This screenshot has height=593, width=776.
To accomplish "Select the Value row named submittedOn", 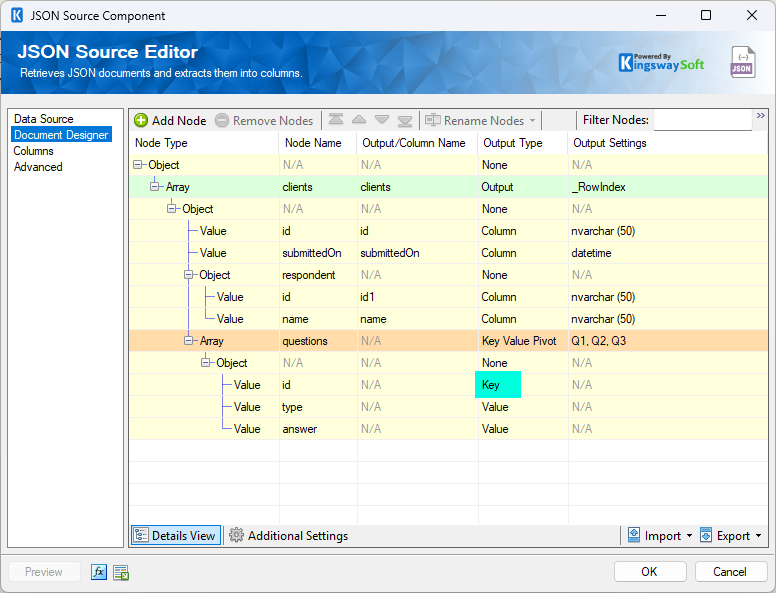I will tap(448, 252).
